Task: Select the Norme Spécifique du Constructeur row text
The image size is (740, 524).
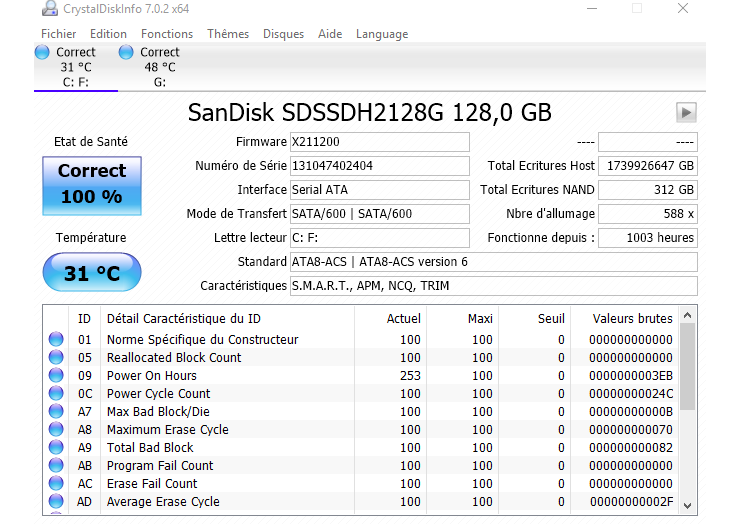Action: 202,339
